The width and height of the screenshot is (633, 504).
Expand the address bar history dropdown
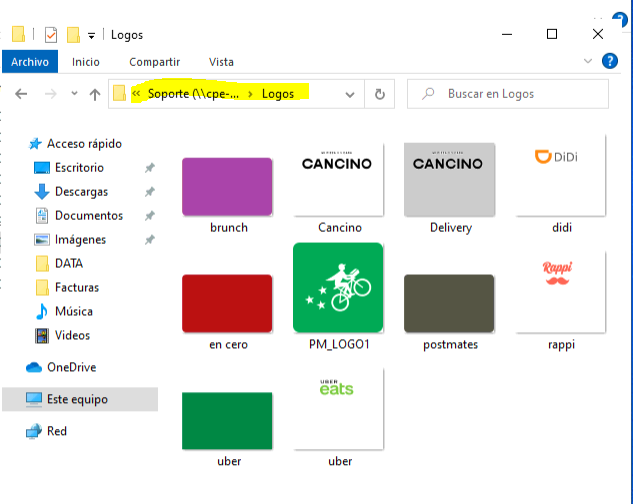[350, 94]
